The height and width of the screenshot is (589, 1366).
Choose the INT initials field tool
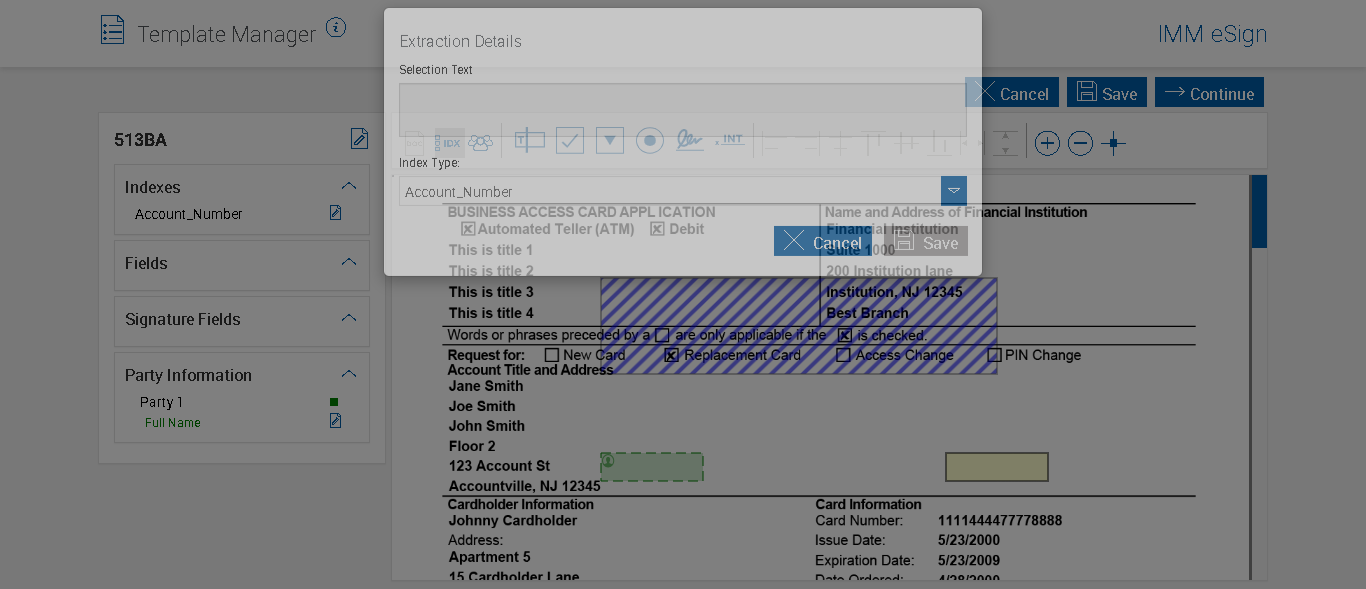pos(731,140)
